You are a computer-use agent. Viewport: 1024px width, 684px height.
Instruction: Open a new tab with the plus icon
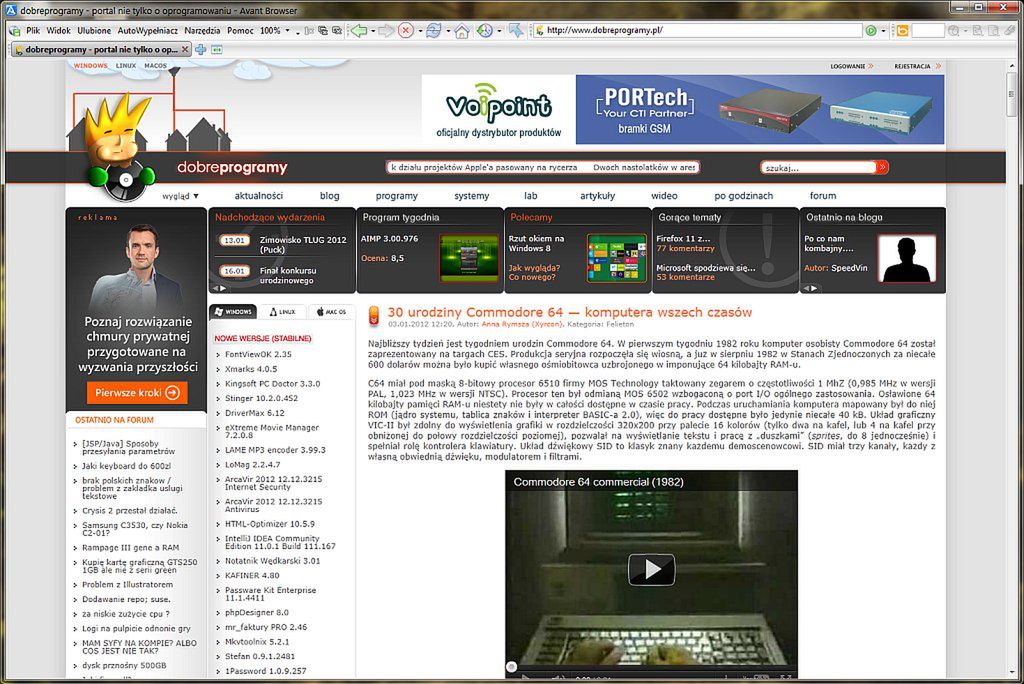pyautogui.click(x=200, y=50)
